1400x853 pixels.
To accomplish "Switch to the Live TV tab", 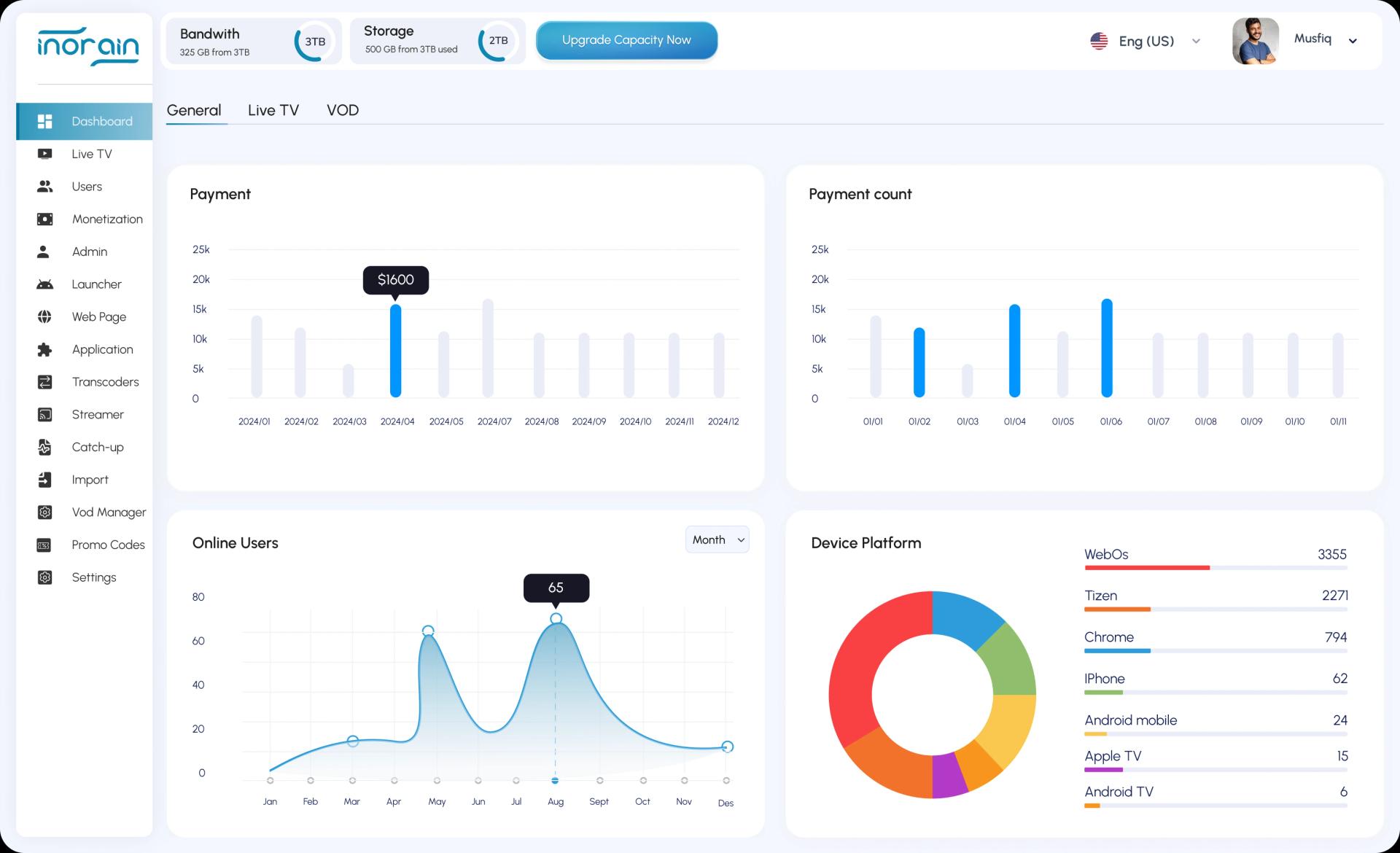I will coord(273,110).
